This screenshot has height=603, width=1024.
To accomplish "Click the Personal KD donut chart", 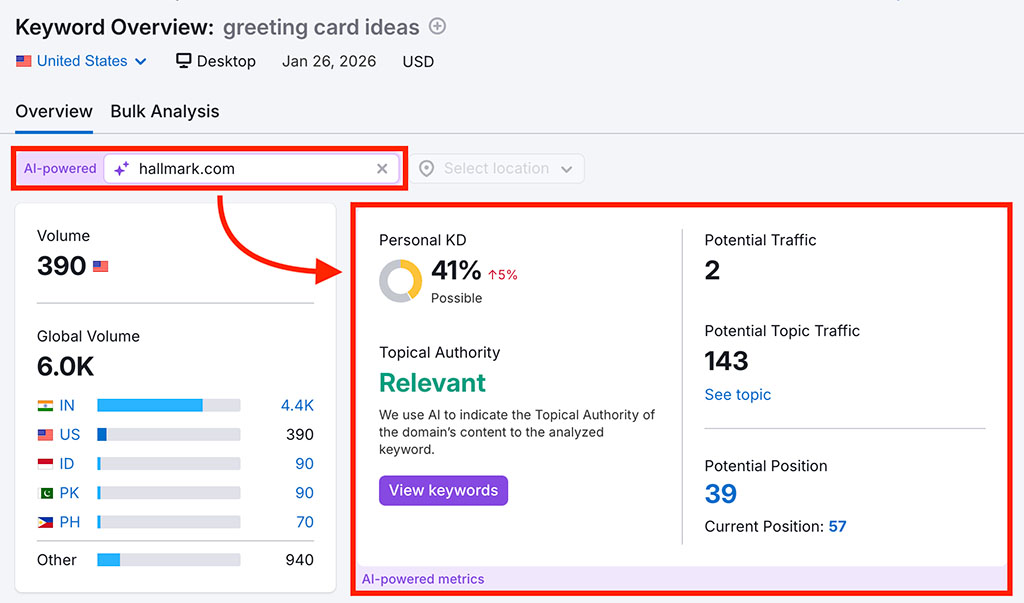I will (x=400, y=281).
